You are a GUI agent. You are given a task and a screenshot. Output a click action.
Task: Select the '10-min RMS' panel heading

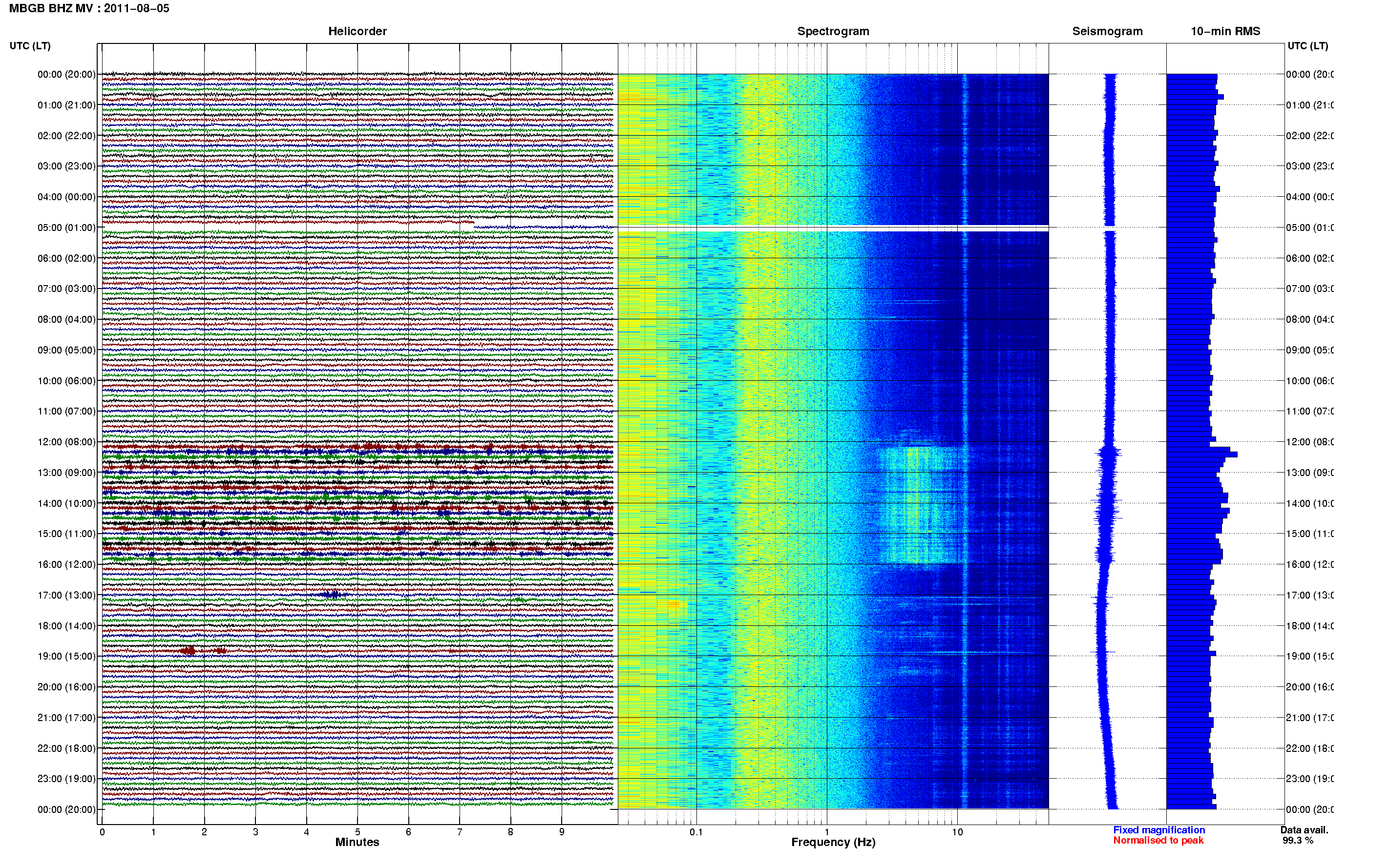[1225, 32]
